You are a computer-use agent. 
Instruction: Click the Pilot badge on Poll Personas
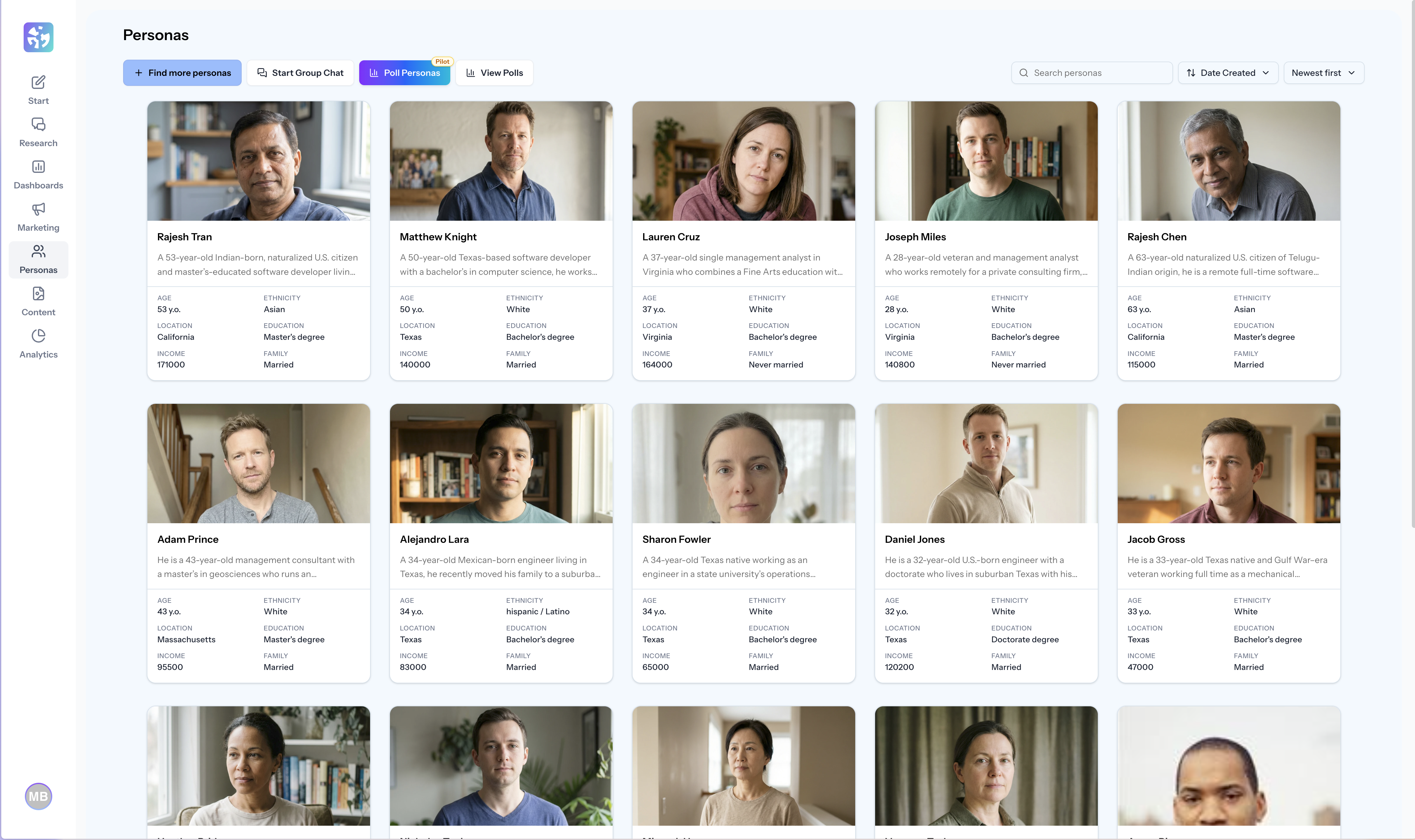(443, 62)
